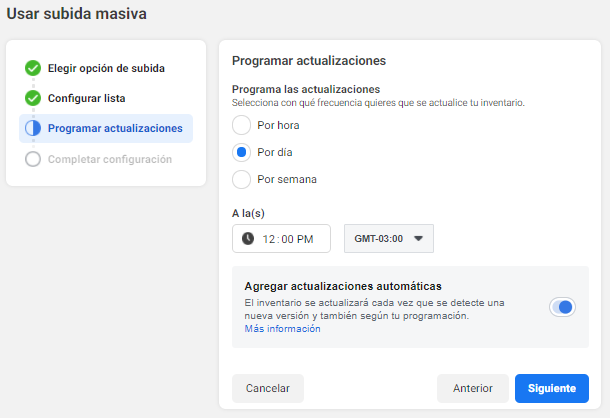
Task: Click half-filled circle icon for Programar actualizaciones
Action: 33,128
